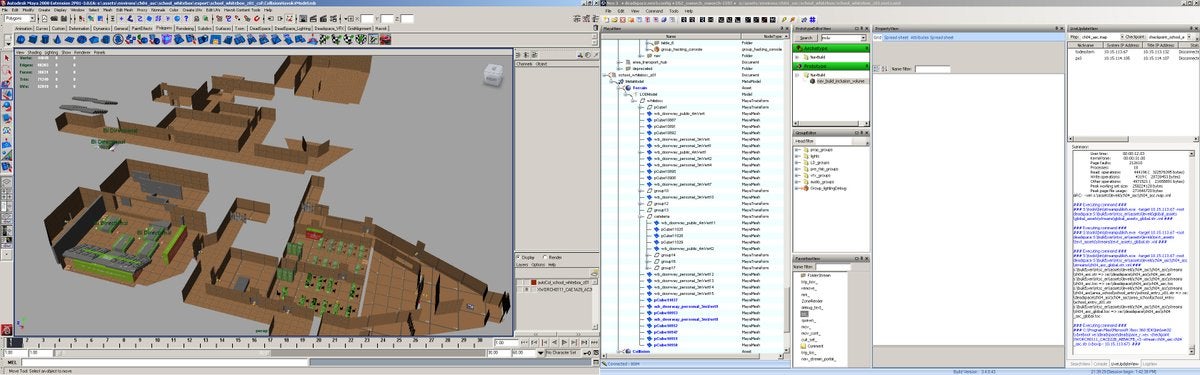Select nav_build_inclusion_volume prototype
This screenshot has width=1200, height=375.
click(x=841, y=80)
